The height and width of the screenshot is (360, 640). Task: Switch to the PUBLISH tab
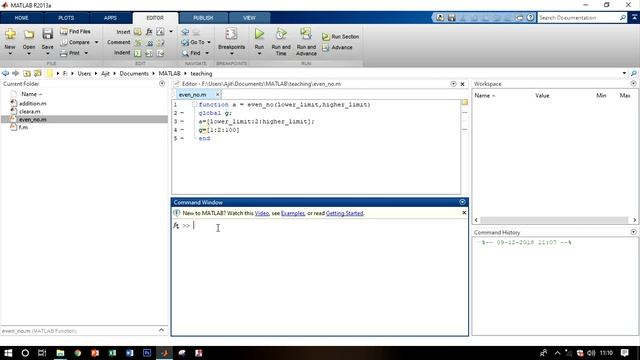[203, 18]
